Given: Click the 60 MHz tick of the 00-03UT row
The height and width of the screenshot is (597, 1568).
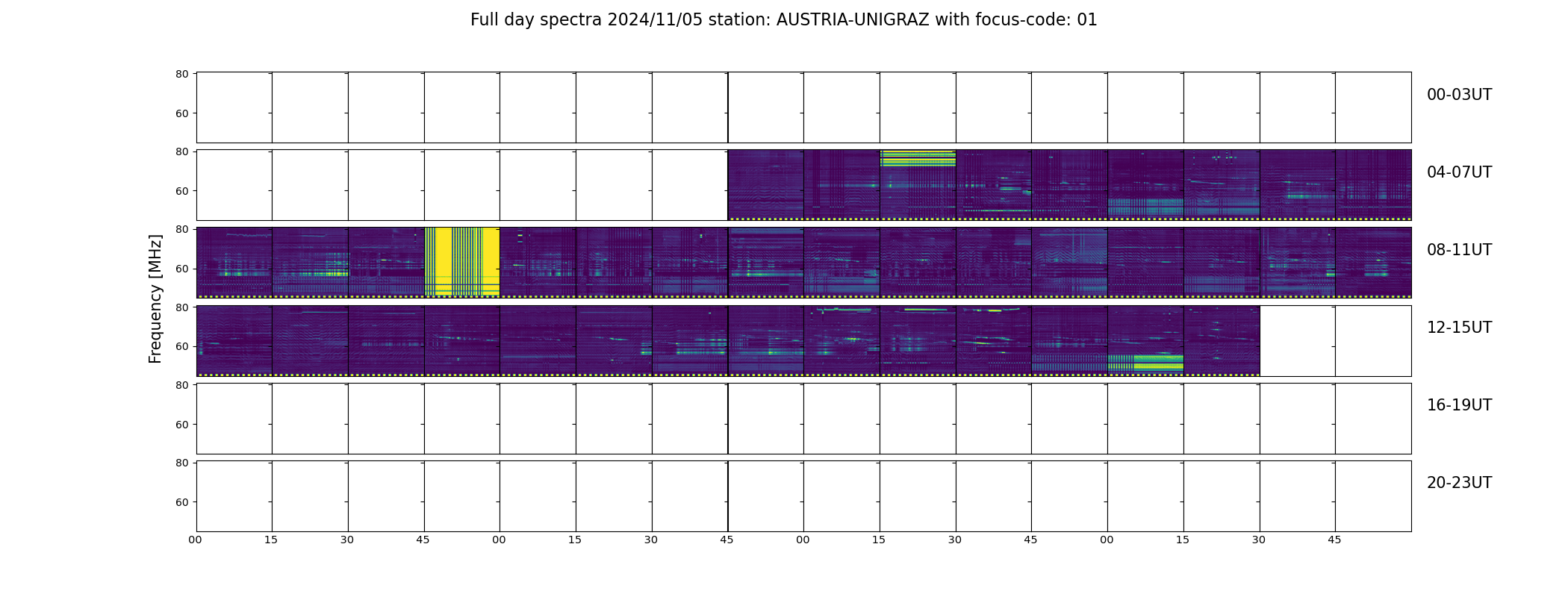Looking at the screenshot, I should click(x=181, y=113).
